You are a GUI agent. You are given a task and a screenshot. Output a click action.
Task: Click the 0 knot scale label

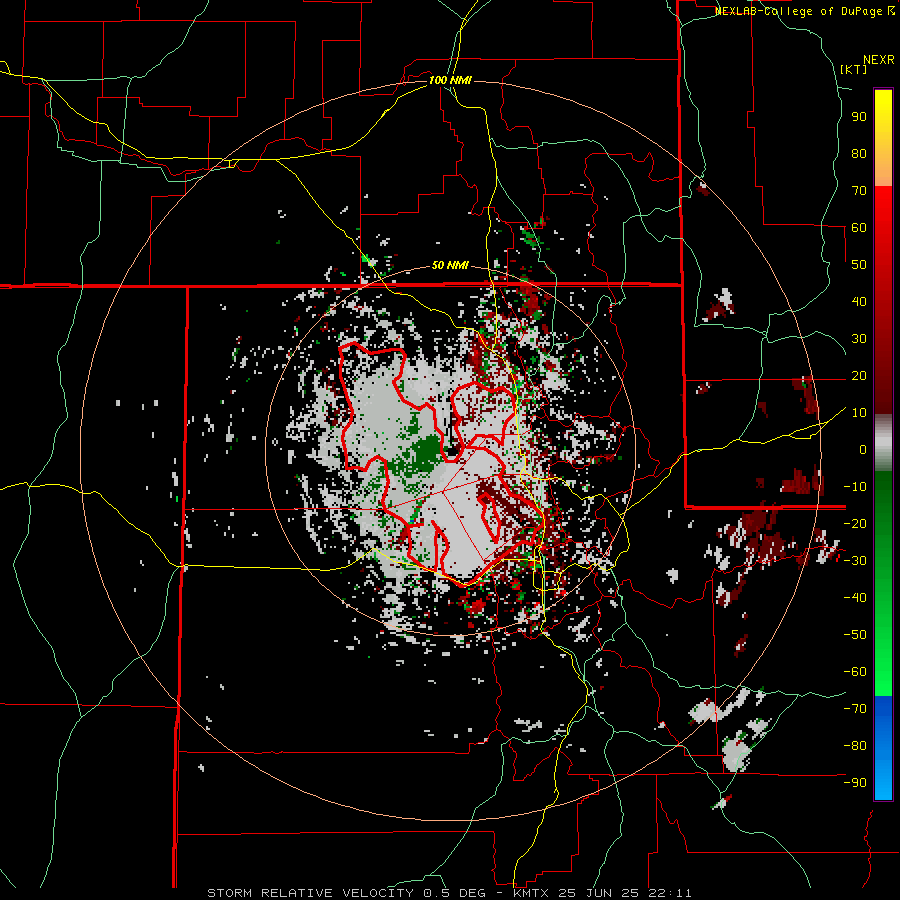(863, 449)
